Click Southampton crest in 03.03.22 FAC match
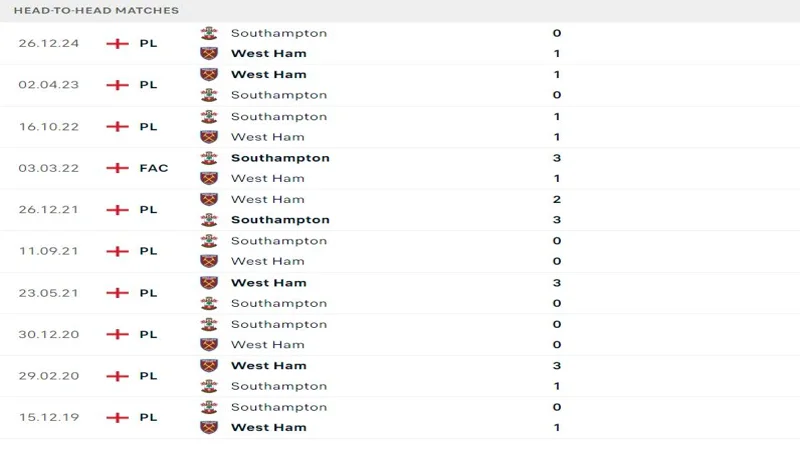This screenshot has width=800, height=450. pos(209,158)
